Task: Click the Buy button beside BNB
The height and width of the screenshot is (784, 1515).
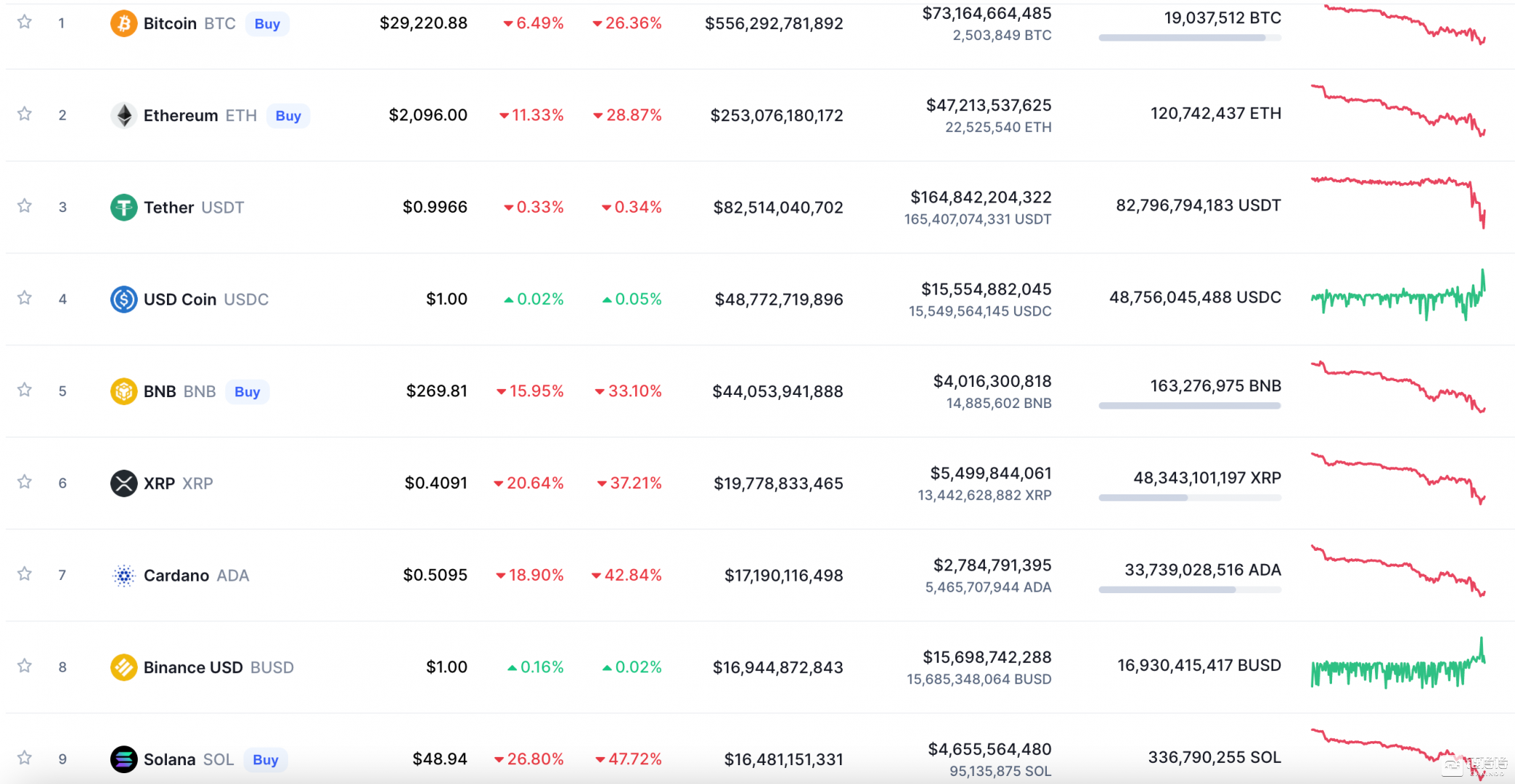Action: [247, 392]
